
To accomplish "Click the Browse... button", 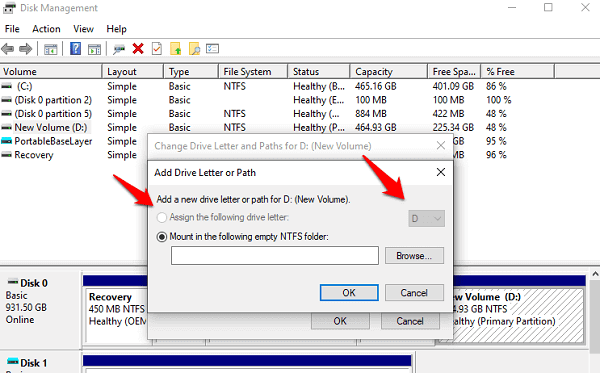I will click(414, 256).
